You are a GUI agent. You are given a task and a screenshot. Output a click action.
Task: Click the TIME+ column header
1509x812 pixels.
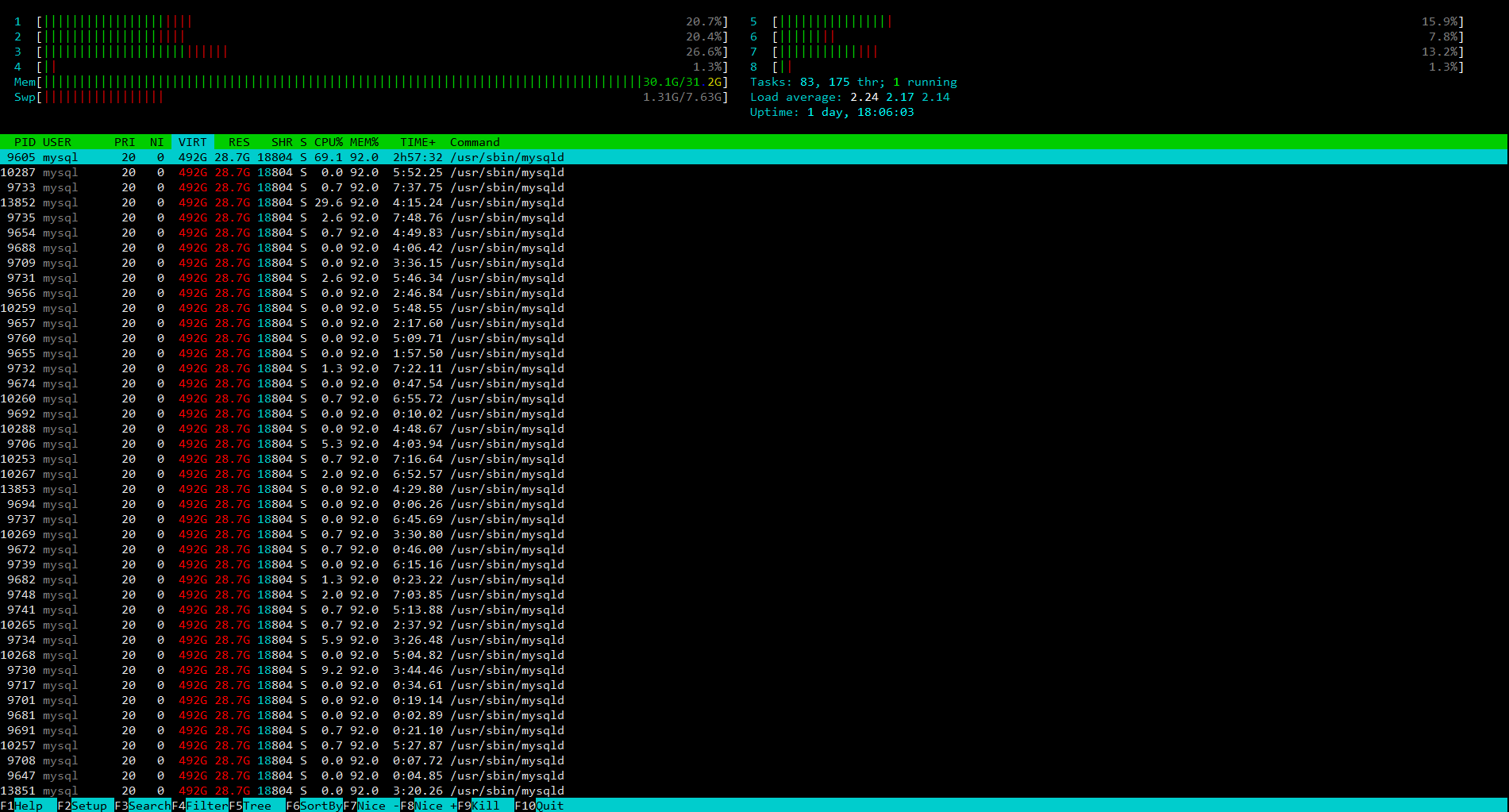point(418,142)
